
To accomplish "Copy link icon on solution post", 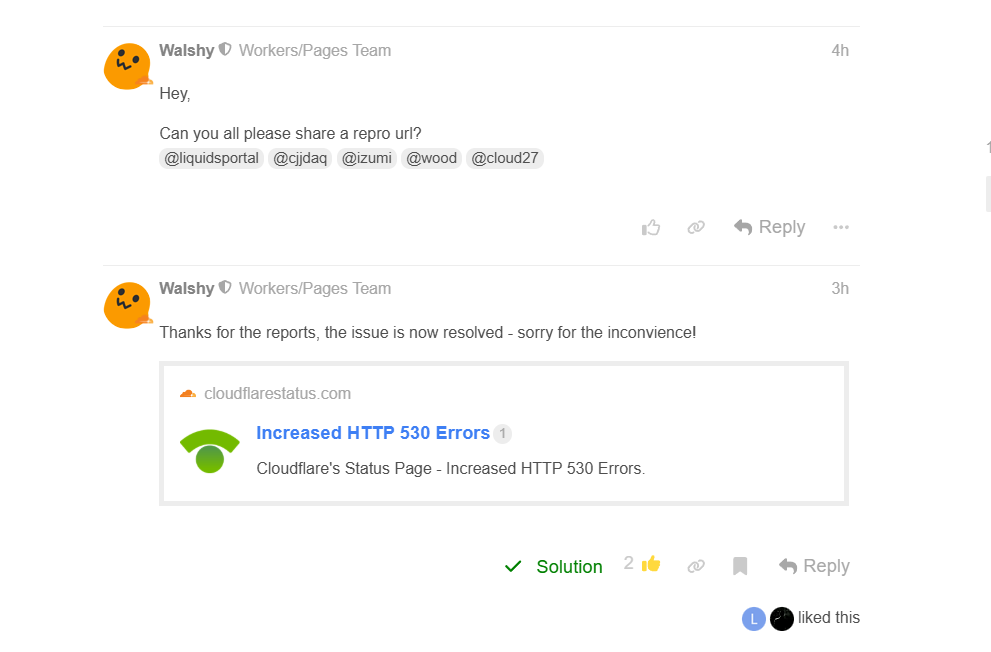I will click(x=696, y=566).
